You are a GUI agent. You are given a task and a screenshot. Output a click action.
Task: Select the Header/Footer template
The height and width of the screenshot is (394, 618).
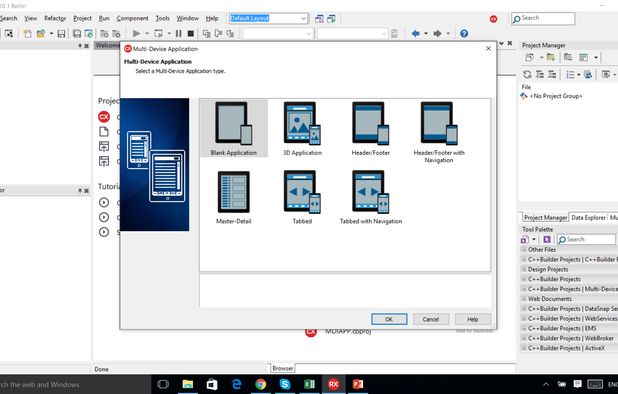coord(370,128)
